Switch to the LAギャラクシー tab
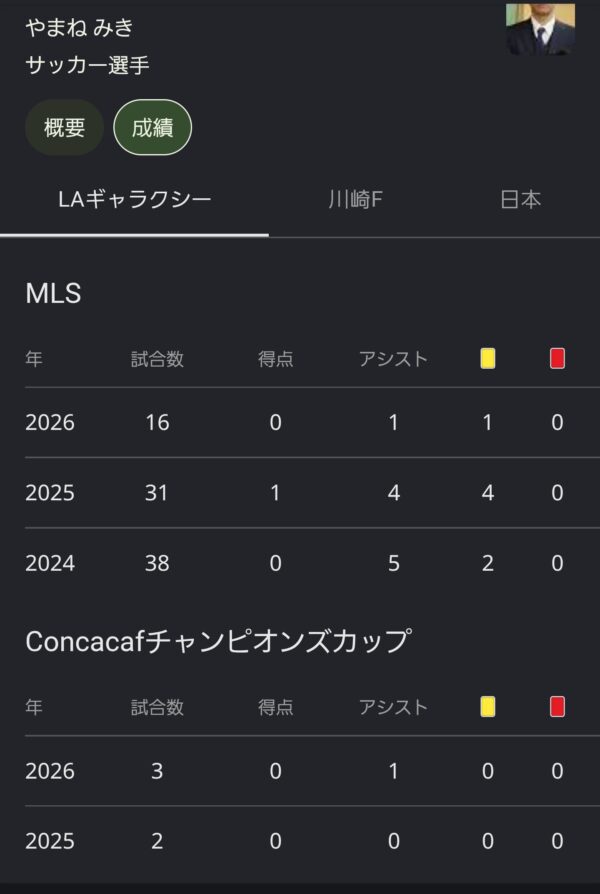Screen dimensions: 600x894 pyautogui.click(x=135, y=200)
